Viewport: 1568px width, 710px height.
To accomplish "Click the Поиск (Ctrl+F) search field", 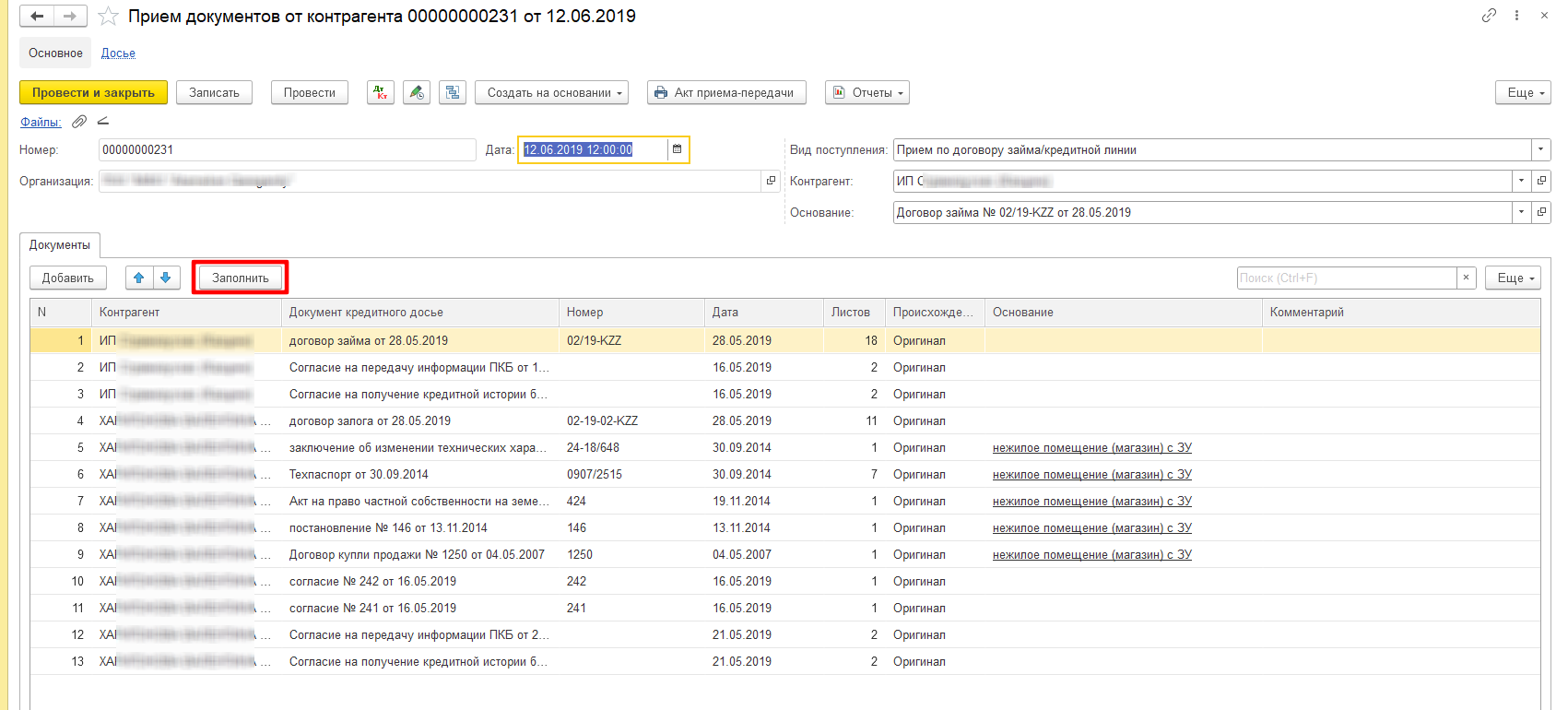I will [1347, 278].
